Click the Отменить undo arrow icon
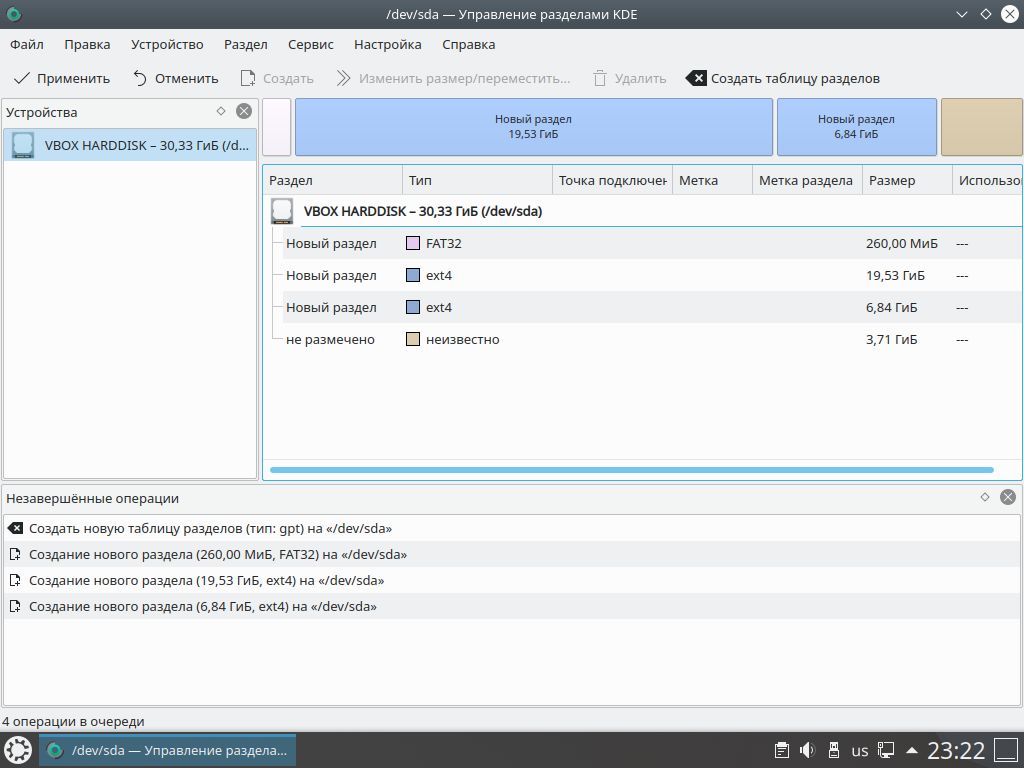Viewport: 1024px width, 768px height. pos(140,78)
